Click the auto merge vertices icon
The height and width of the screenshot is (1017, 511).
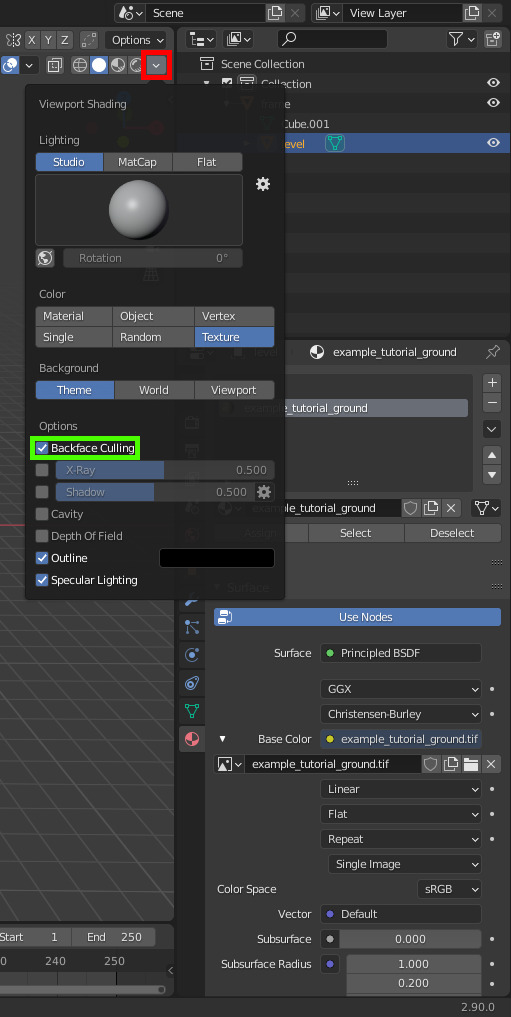pos(88,40)
